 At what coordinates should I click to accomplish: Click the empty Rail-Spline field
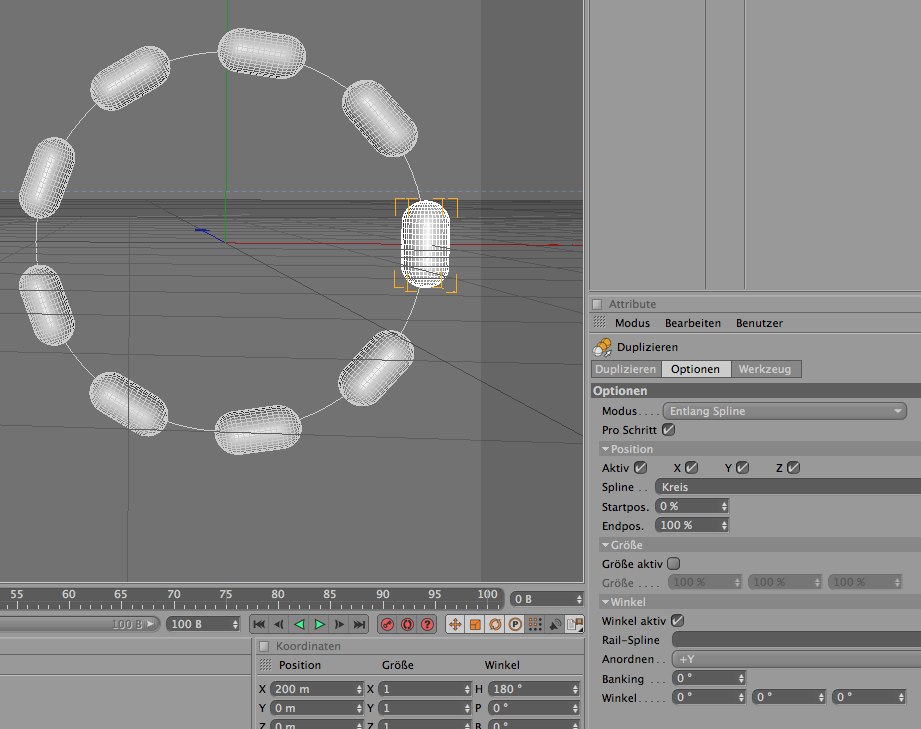[x=796, y=640]
